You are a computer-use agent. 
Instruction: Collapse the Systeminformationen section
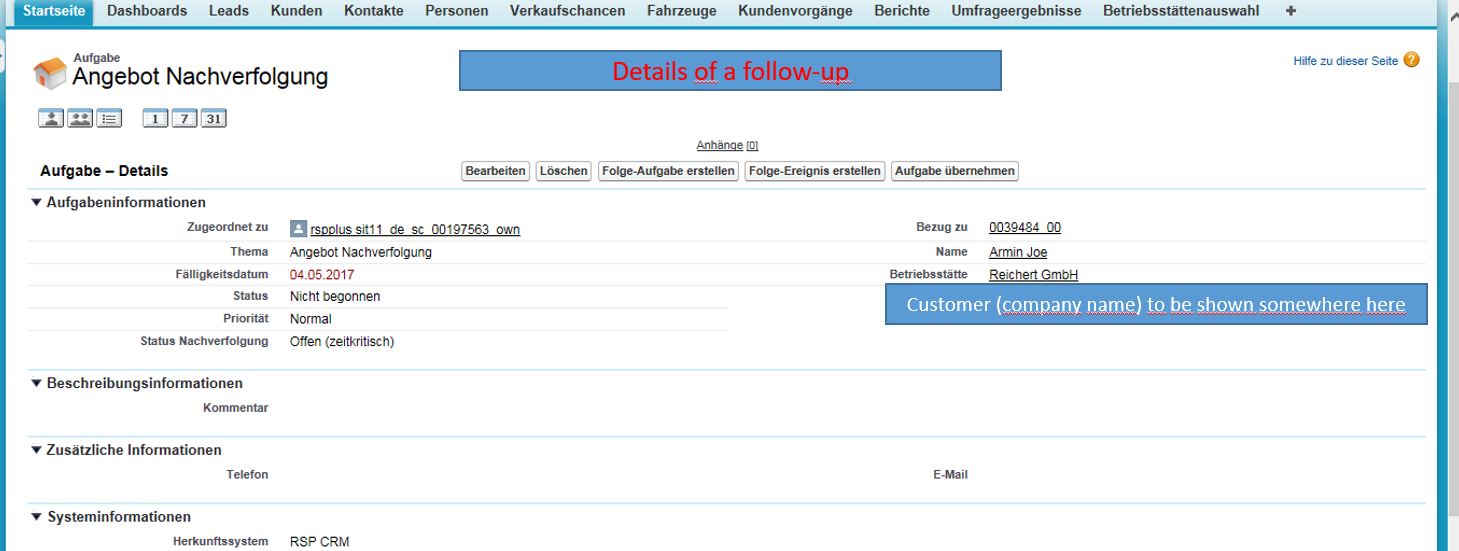pyautogui.click(x=37, y=517)
